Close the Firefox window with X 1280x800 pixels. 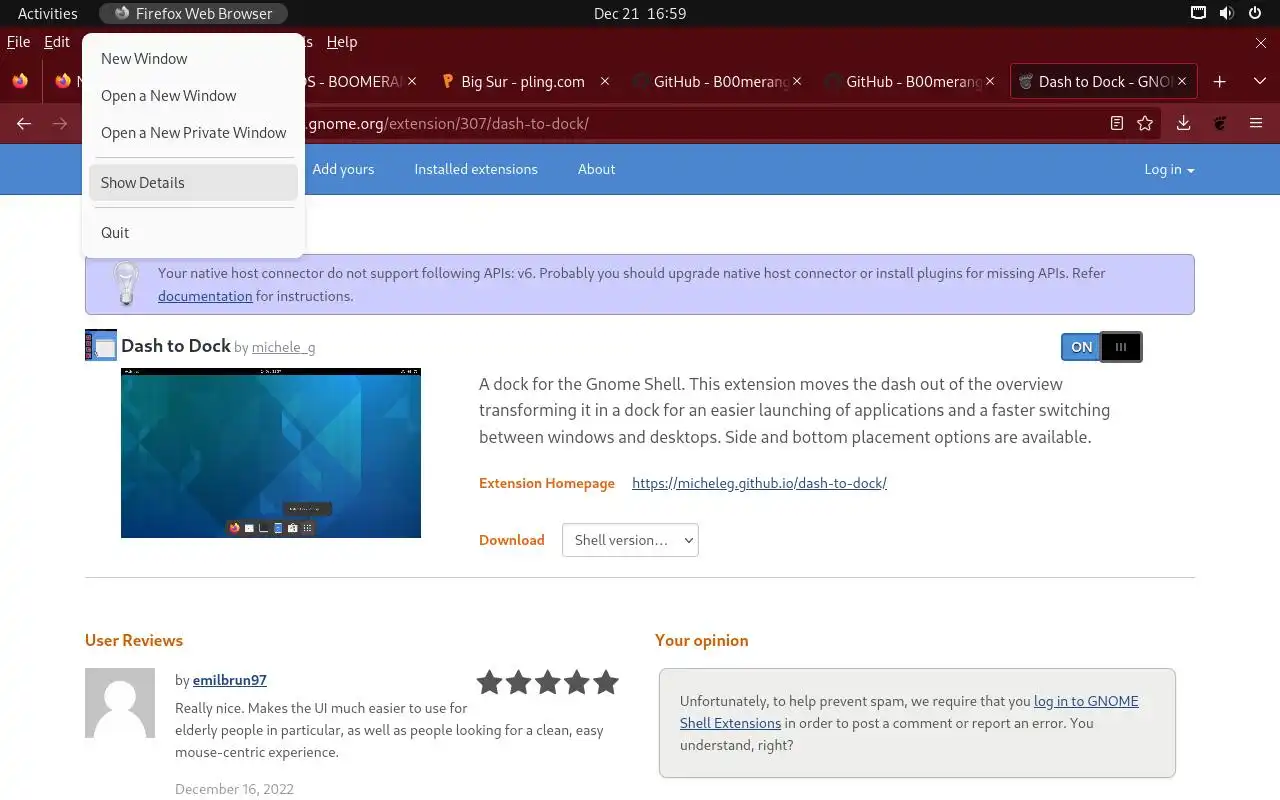click(1261, 43)
